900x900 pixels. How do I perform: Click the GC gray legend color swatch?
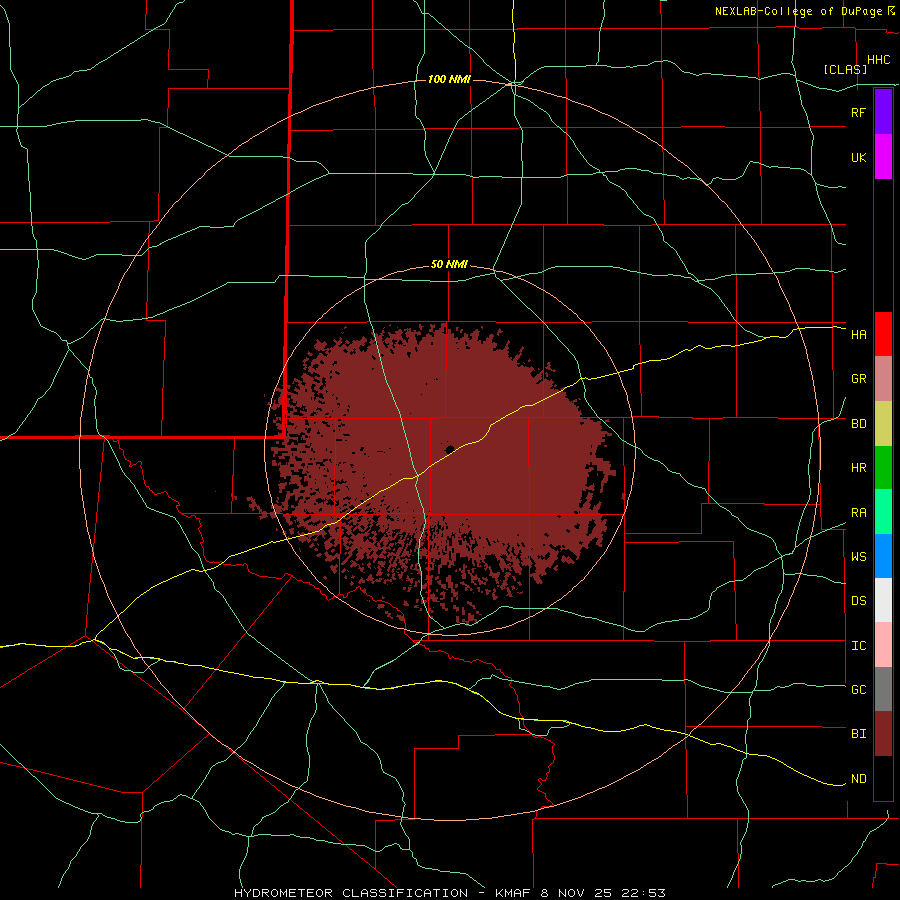pos(883,689)
